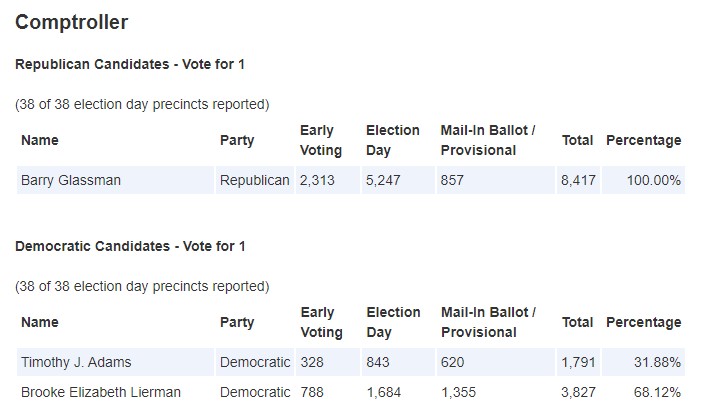Click Percentage header in Democratic table
Screen dimensions: 705x418
click(x=643, y=322)
